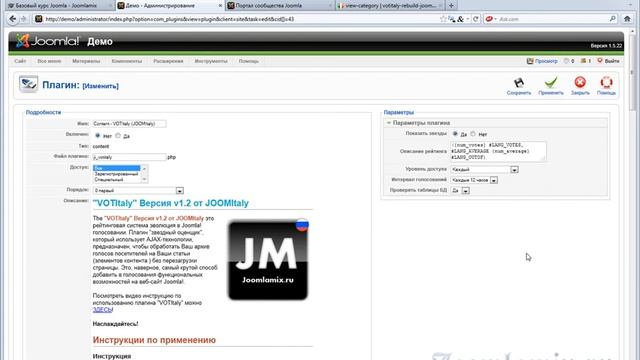Viewport: 640px width, 360px height.
Task: Click the browser back arrow button
Action: tap(13, 19)
